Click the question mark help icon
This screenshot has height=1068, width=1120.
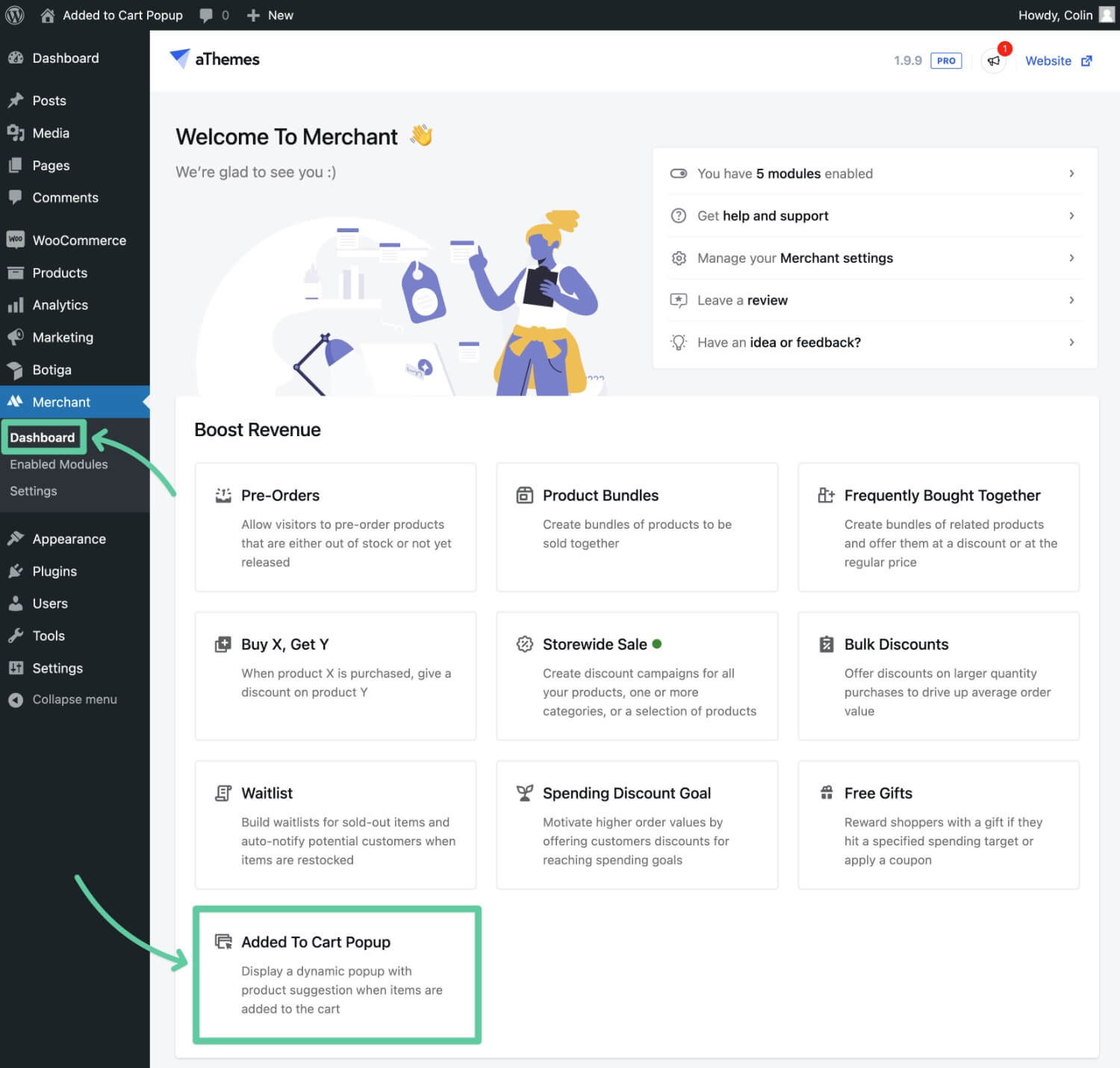(x=678, y=216)
